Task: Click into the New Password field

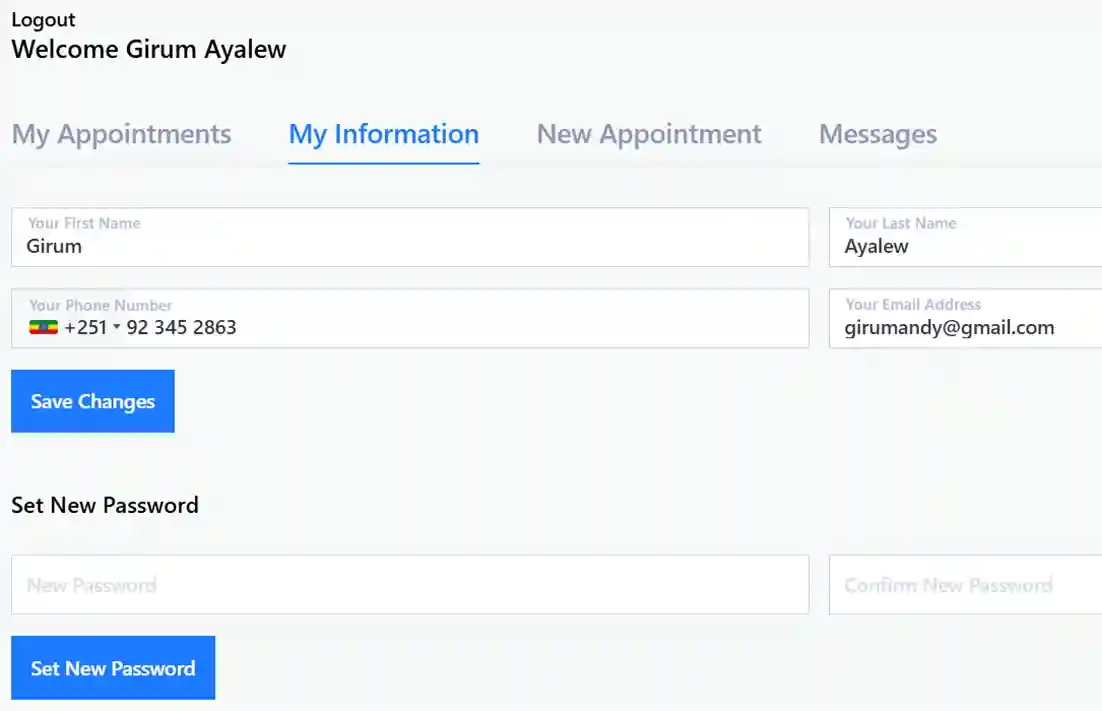Action: pyautogui.click(x=409, y=585)
